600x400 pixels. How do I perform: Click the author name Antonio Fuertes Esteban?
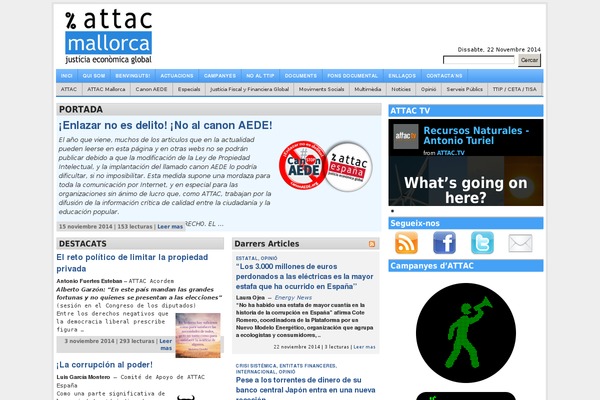click(89, 281)
